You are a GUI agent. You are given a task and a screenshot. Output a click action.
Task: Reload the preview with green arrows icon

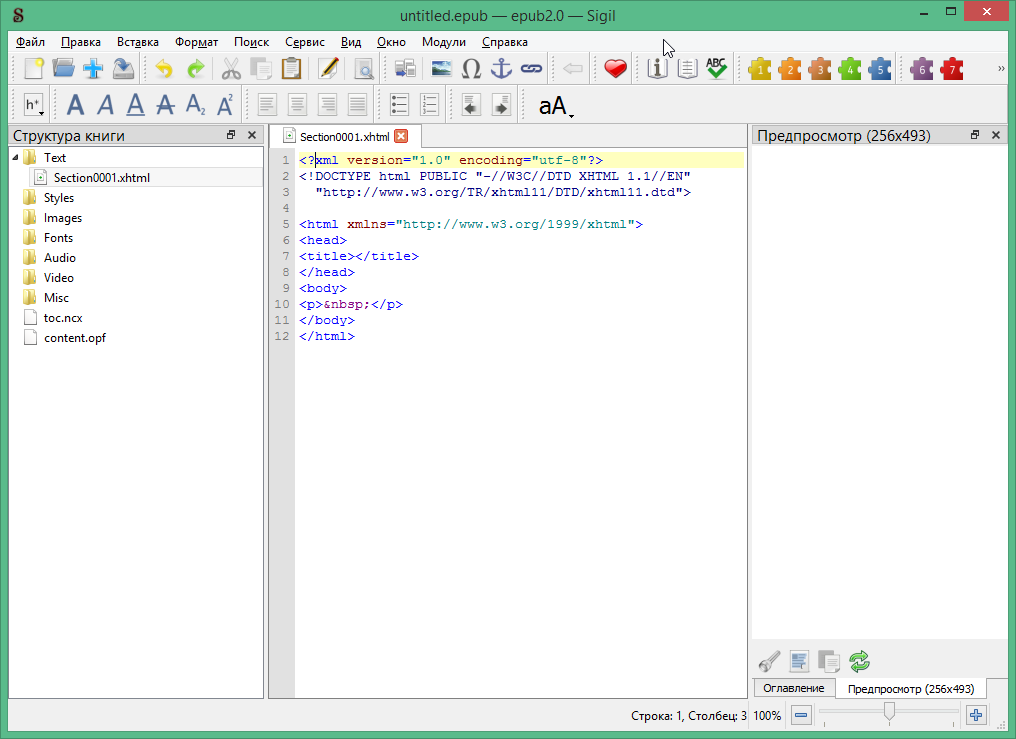point(859,661)
